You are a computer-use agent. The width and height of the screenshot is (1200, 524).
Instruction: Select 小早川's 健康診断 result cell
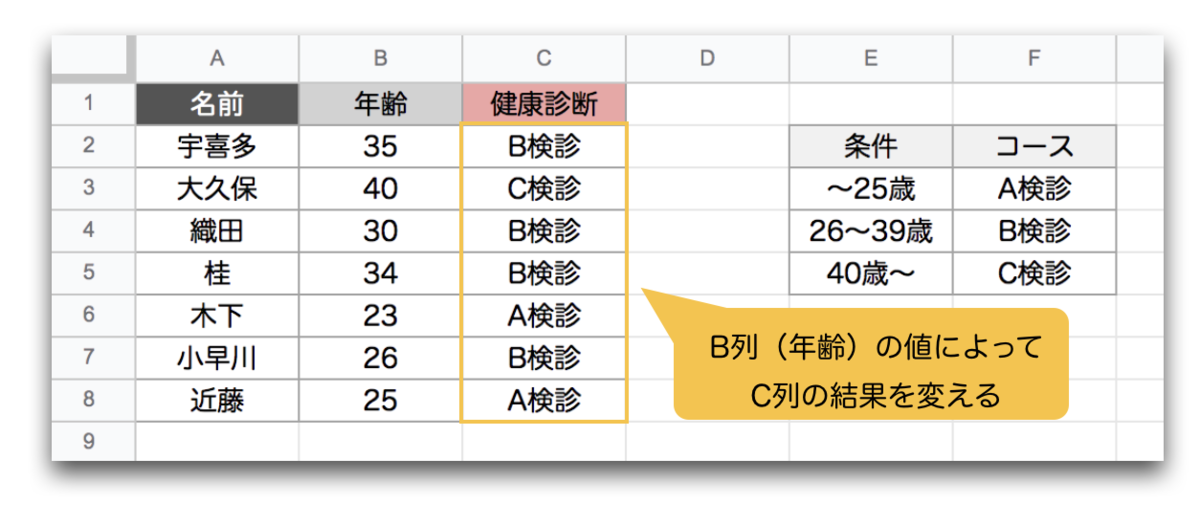(x=545, y=358)
